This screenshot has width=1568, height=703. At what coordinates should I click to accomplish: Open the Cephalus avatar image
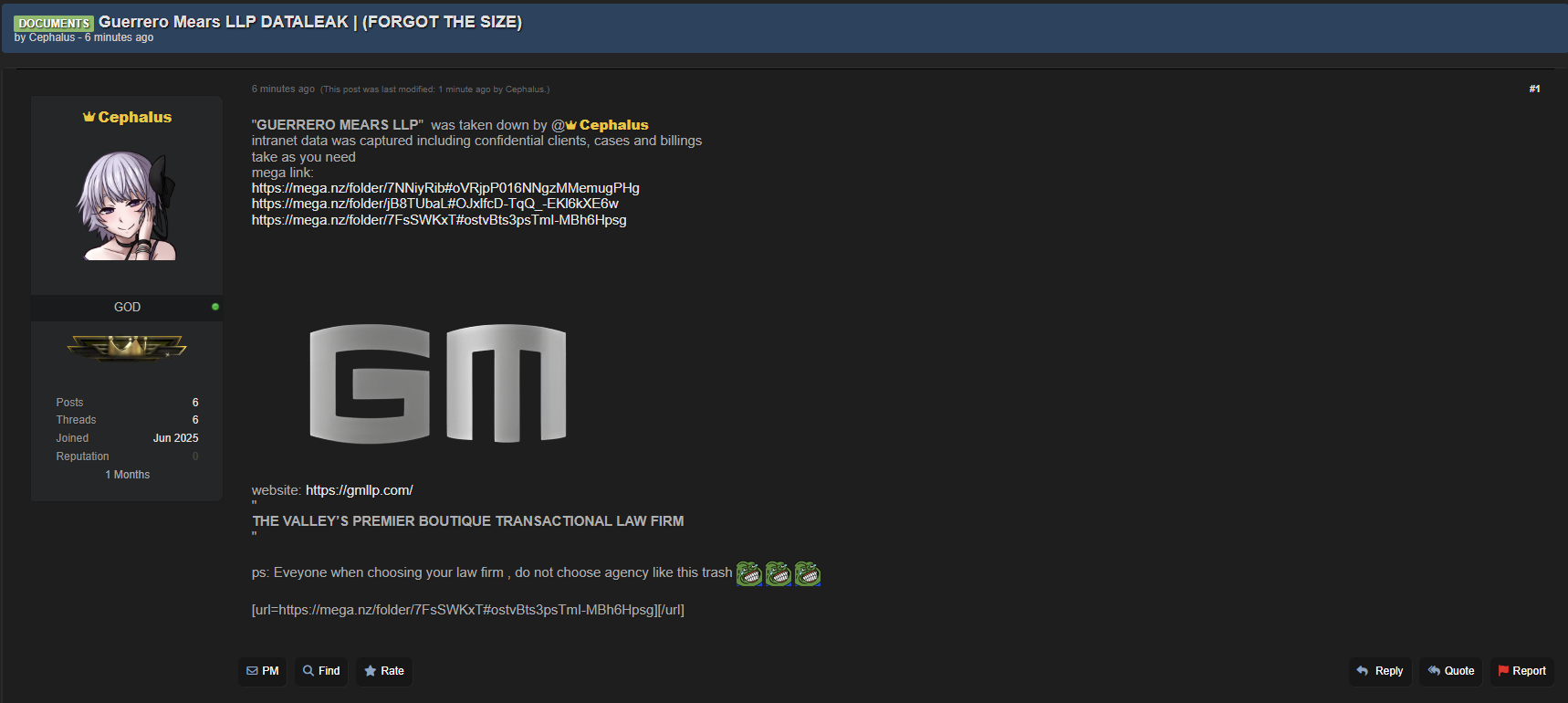[127, 205]
